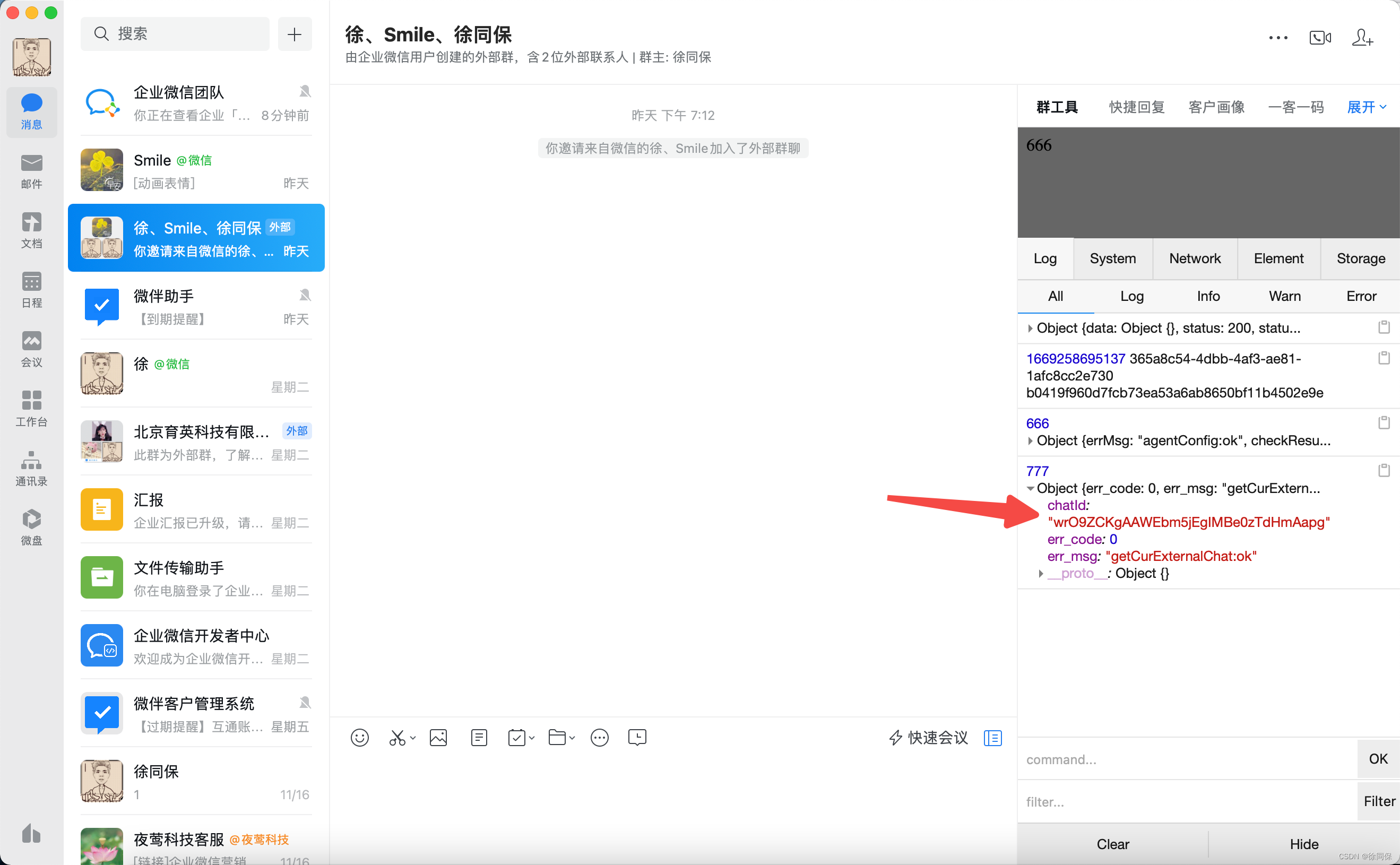The height and width of the screenshot is (865, 1400).
Task: Select the top-level Log console tab
Action: [1045, 258]
